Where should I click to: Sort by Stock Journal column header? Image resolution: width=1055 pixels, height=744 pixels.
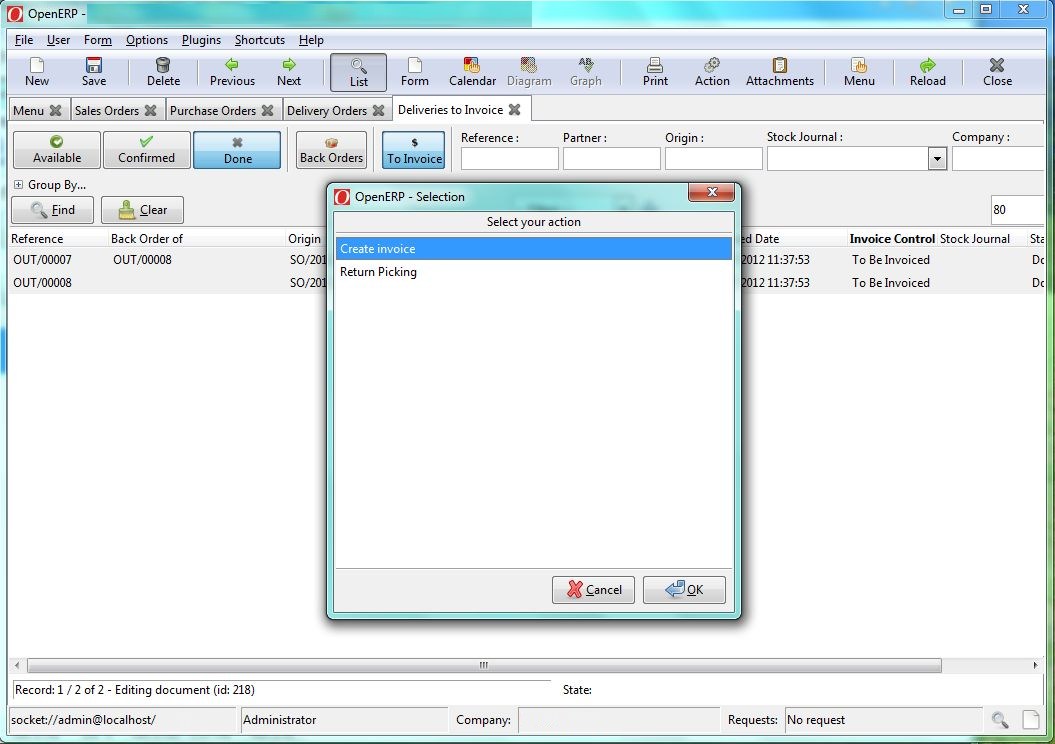click(x=974, y=239)
